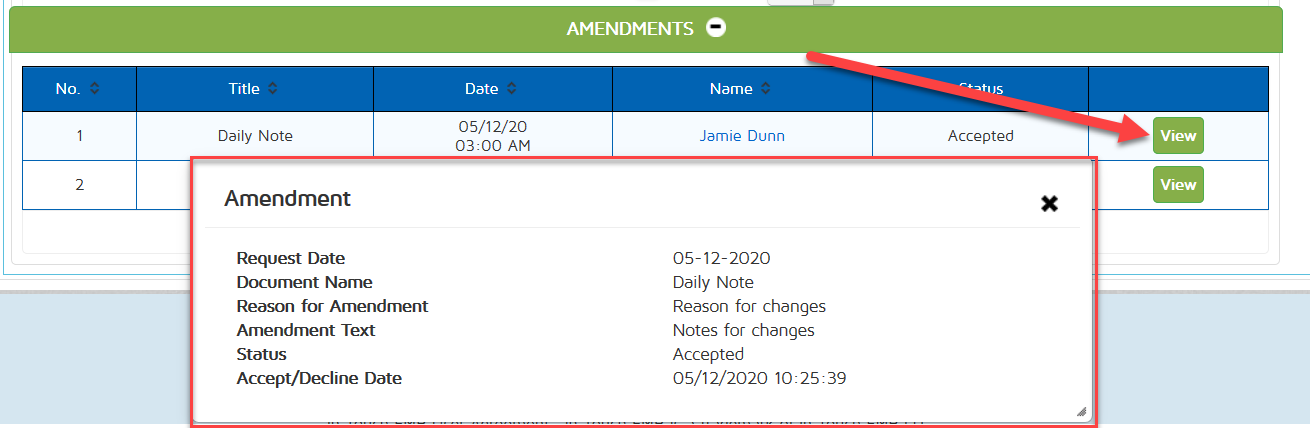Sort the table by No. column
This screenshot has width=1310, height=428.
click(x=95, y=89)
